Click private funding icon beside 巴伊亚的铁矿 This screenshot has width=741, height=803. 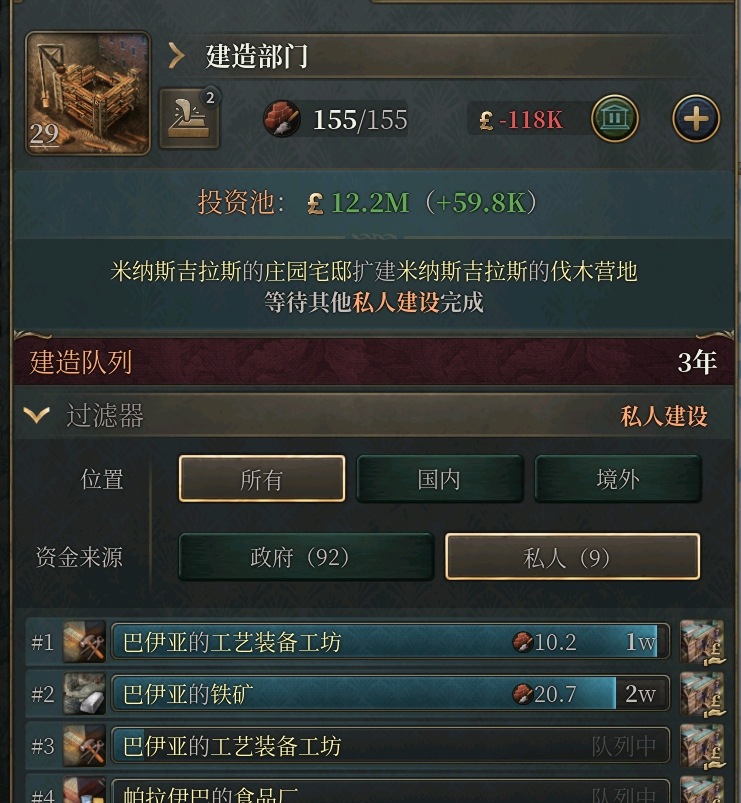(x=702, y=694)
